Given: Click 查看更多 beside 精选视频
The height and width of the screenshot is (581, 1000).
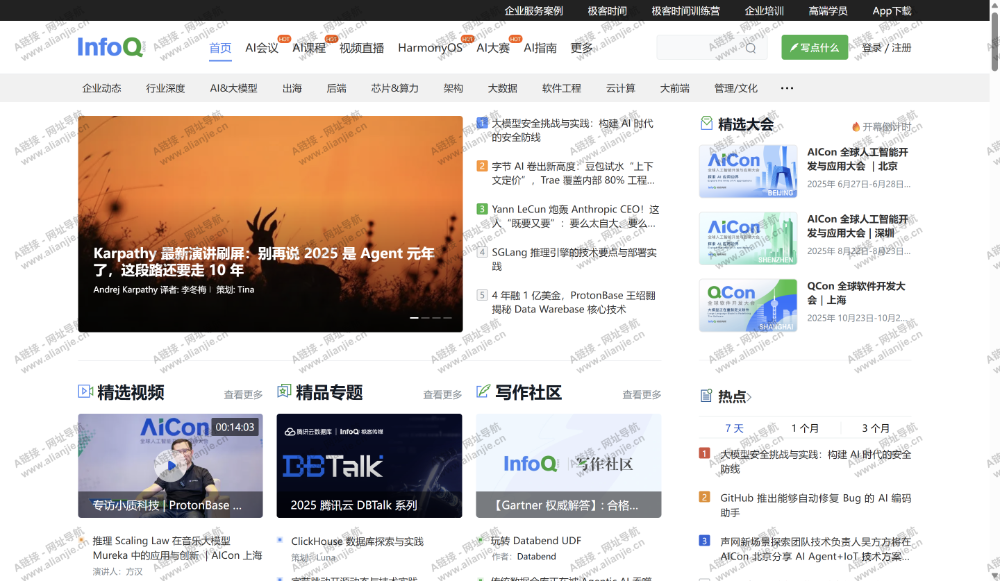Looking at the screenshot, I should [243, 395].
